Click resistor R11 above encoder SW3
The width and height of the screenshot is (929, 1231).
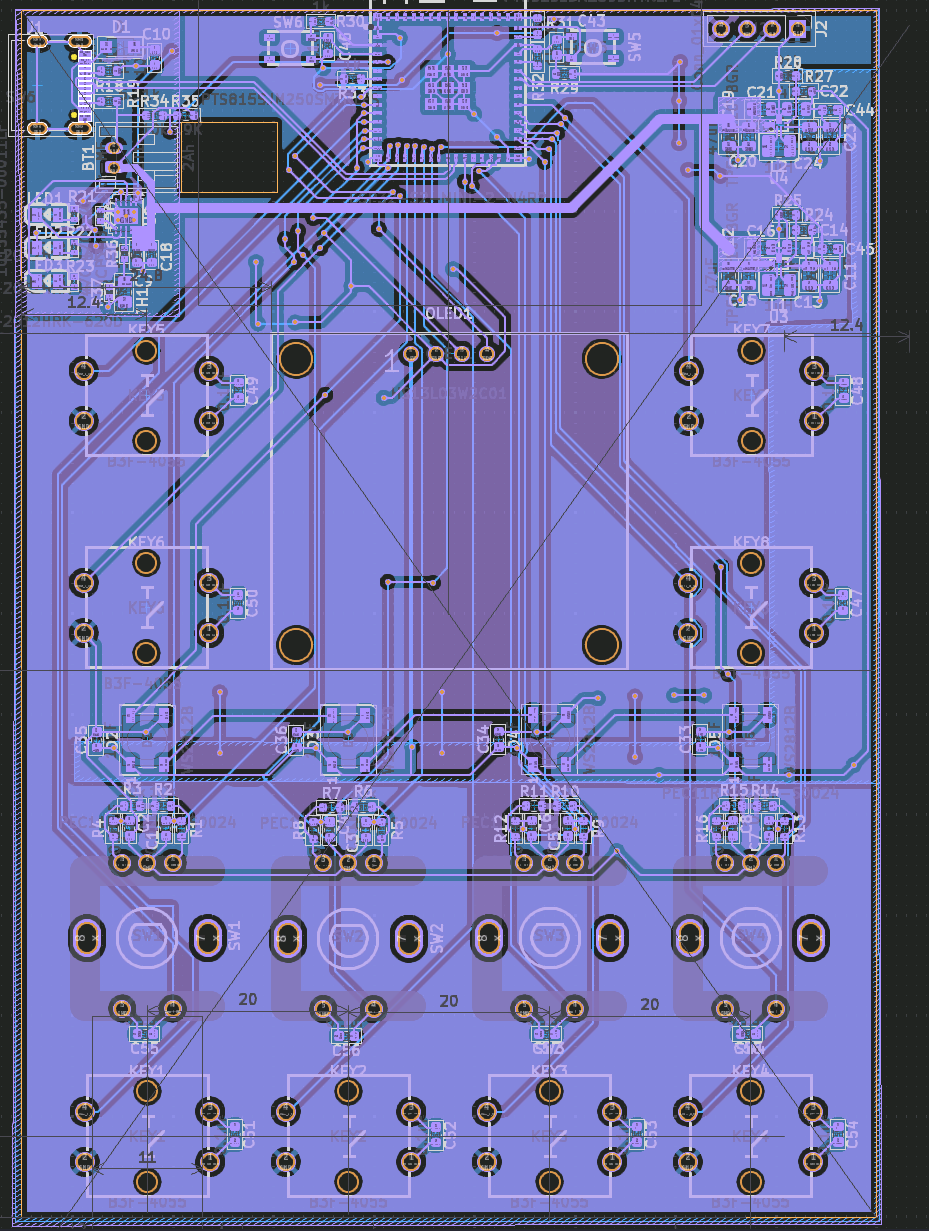point(530,805)
